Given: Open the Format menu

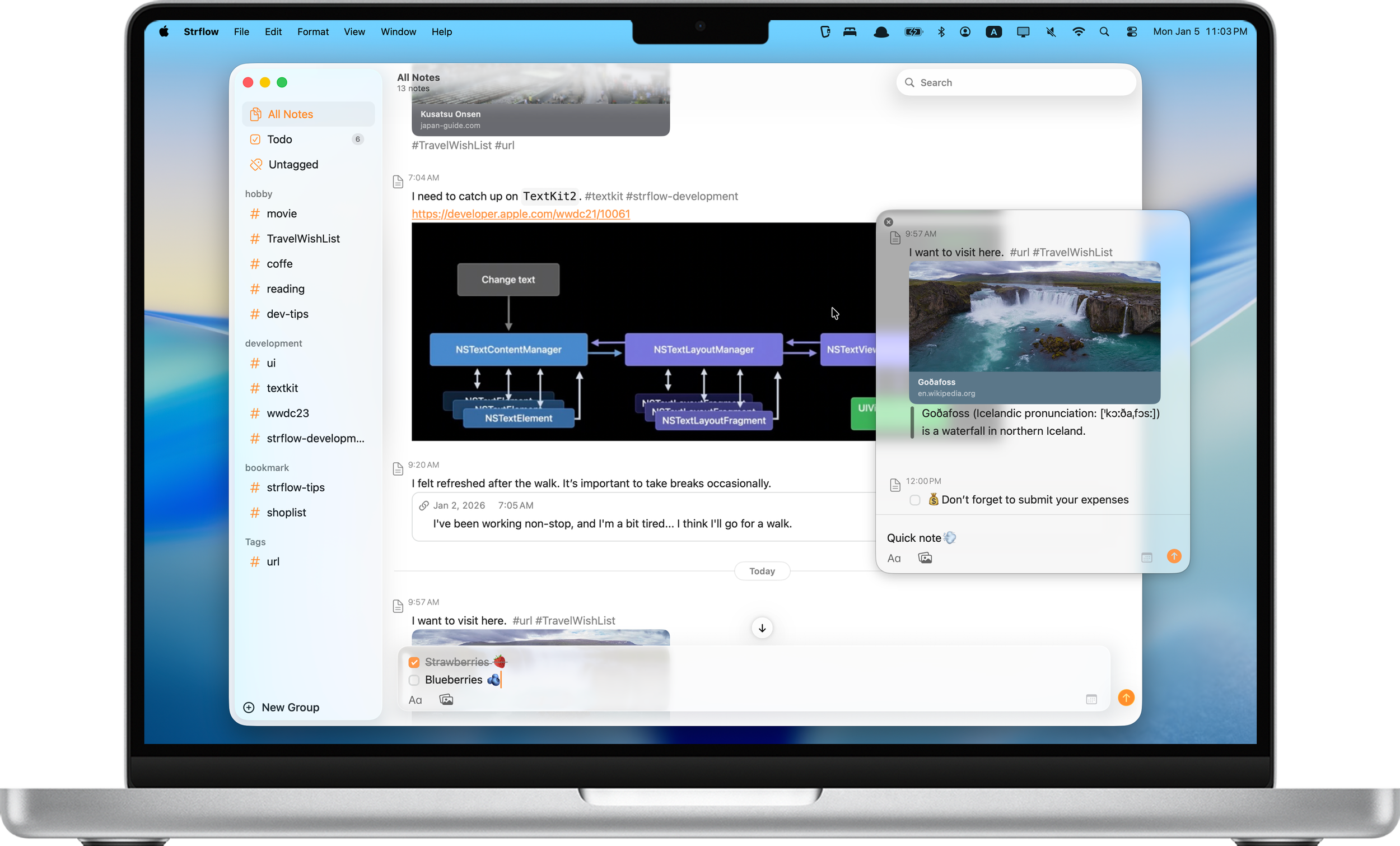Looking at the screenshot, I should [x=312, y=32].
